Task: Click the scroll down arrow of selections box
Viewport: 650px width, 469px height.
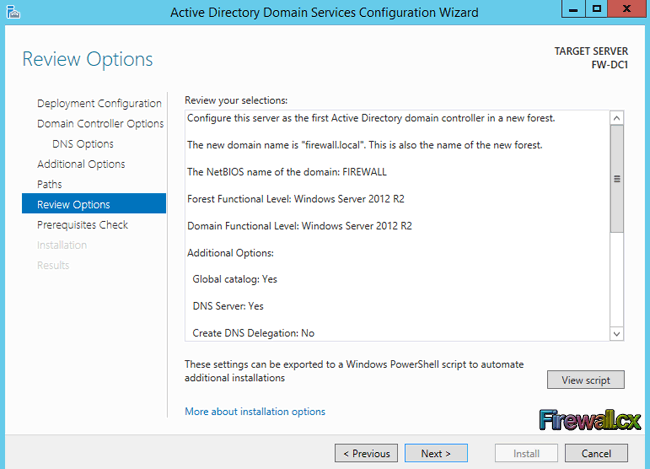Action: click(x=617, y=334)
